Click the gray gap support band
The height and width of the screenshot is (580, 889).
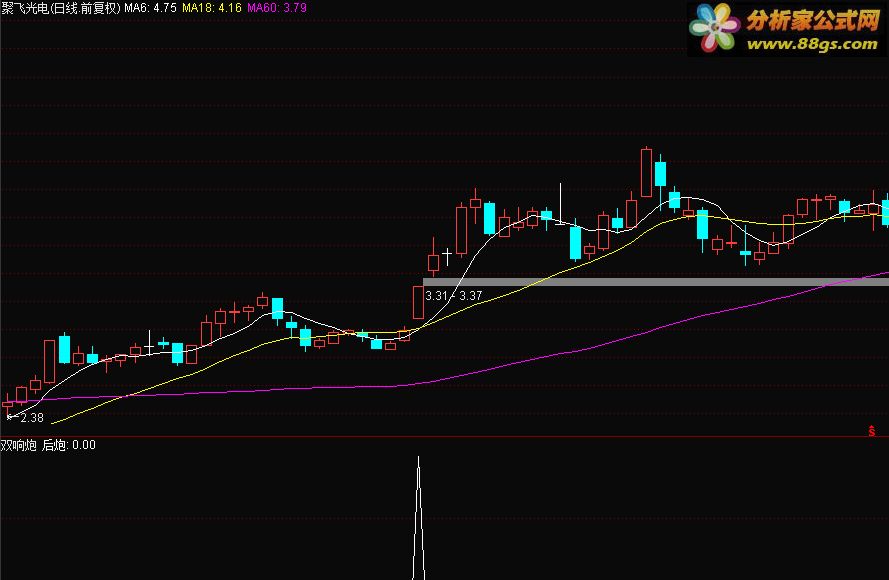coord(655,282)
